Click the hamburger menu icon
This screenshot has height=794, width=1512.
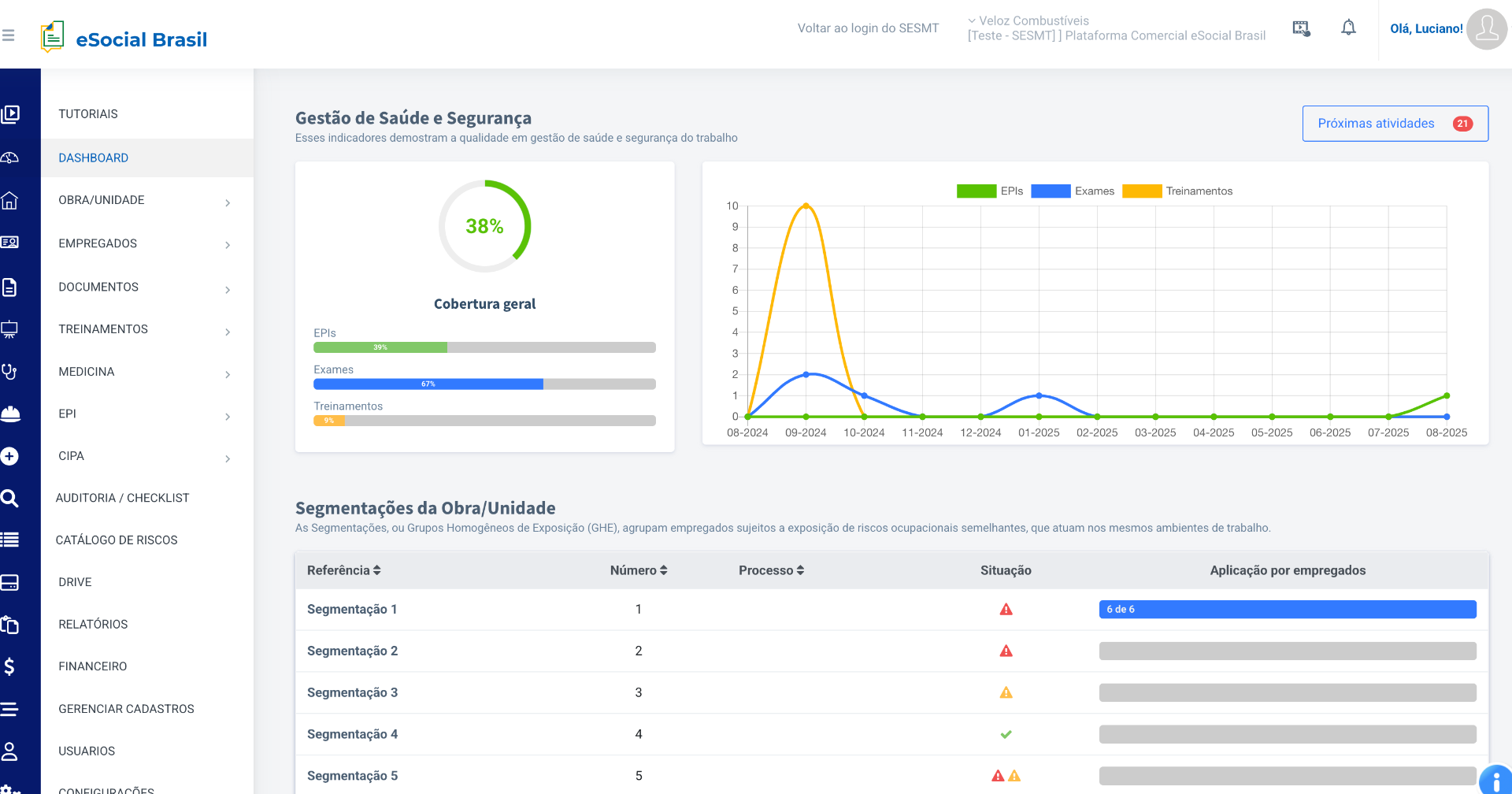click(x=9, y=35)
